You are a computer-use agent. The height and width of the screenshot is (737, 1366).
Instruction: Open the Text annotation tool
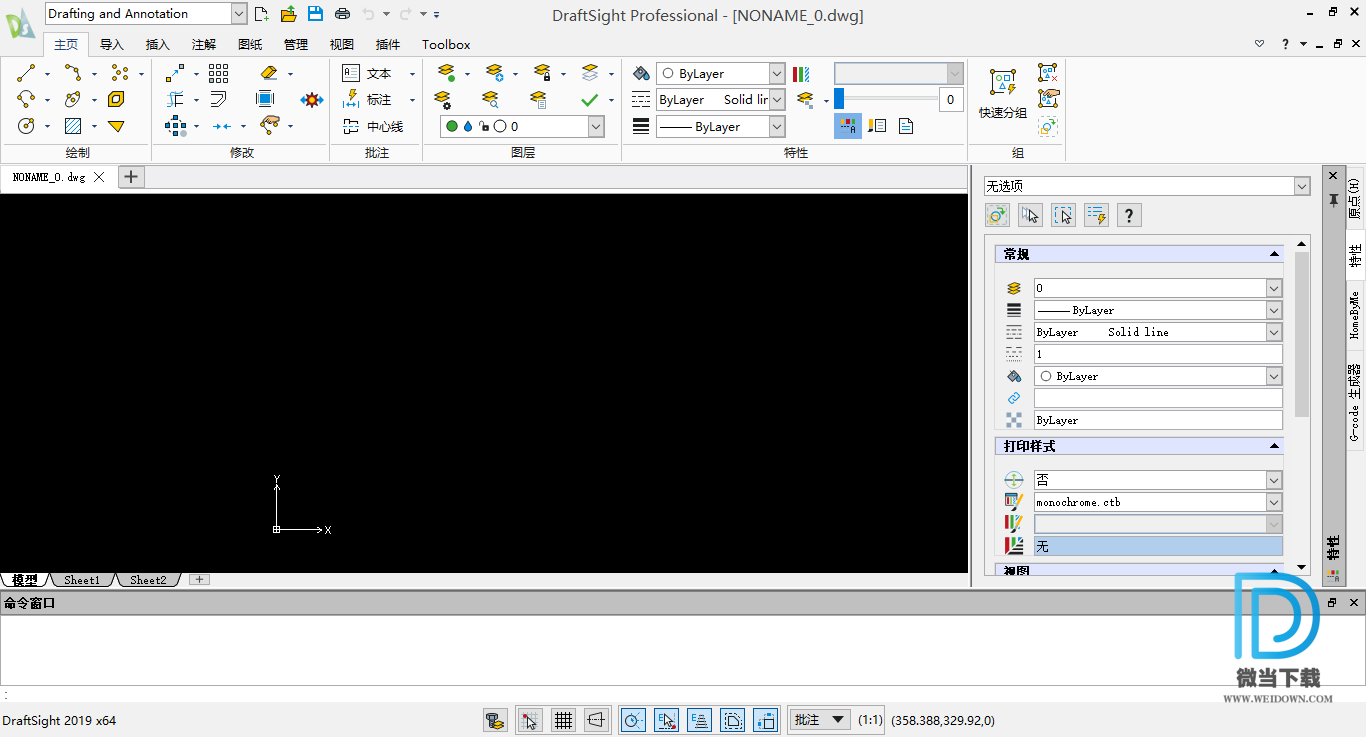367,73
